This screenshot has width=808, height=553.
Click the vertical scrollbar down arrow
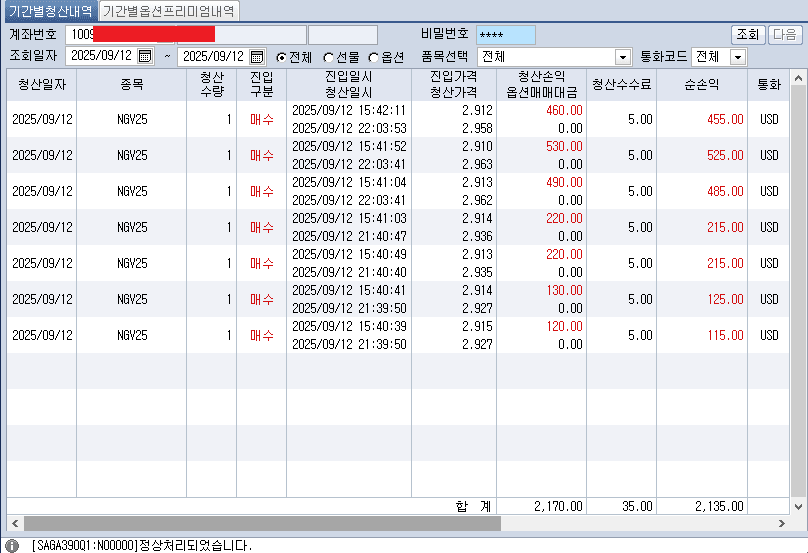pos(798,507)
